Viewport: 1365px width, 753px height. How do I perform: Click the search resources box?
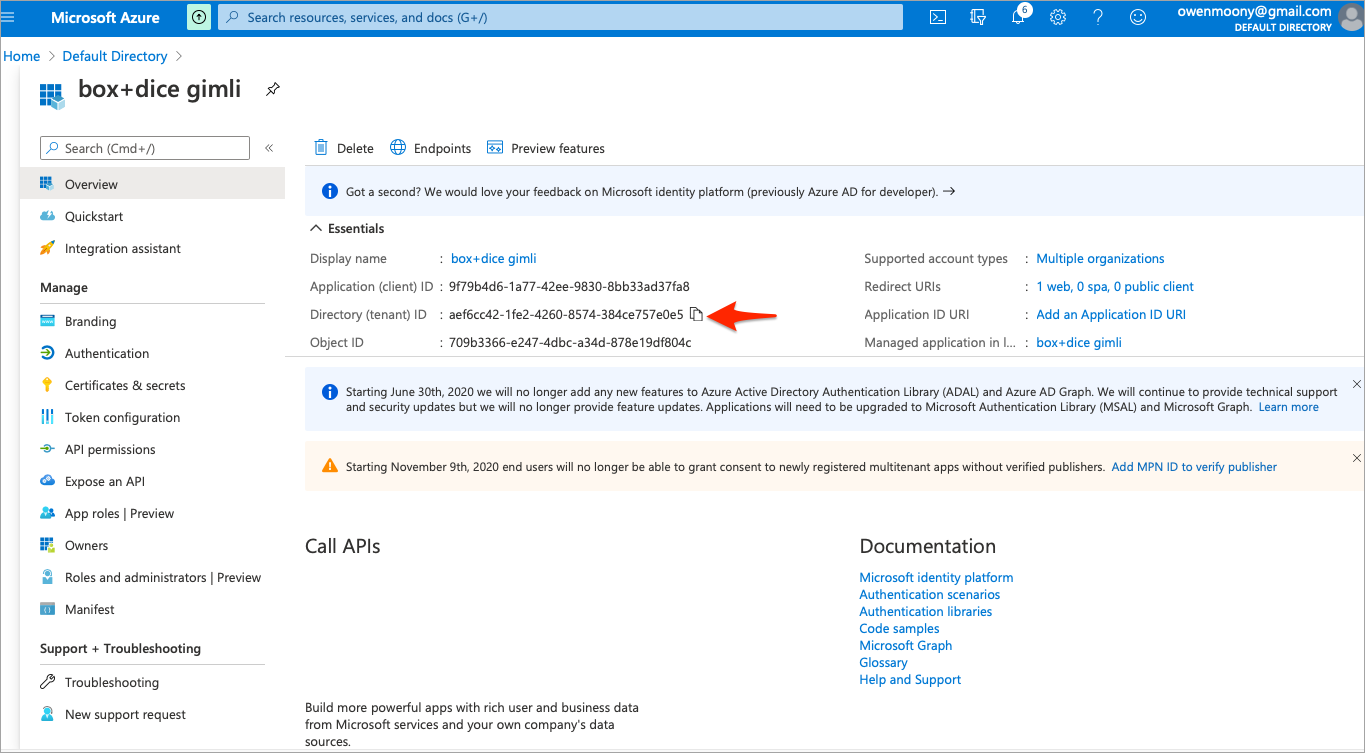[560, 17]
